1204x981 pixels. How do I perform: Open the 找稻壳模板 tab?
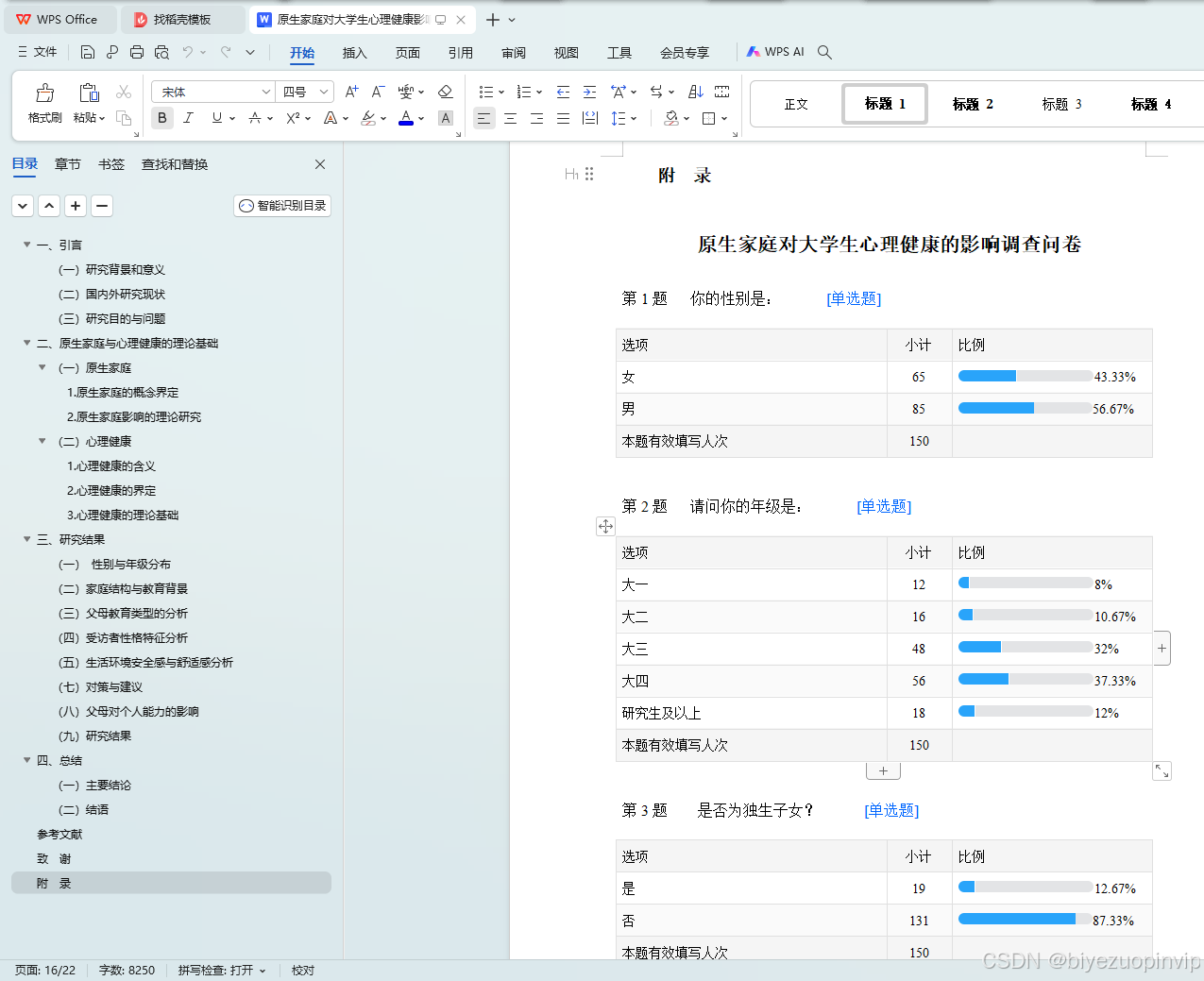pyautogui.click(x=182, y=19)
